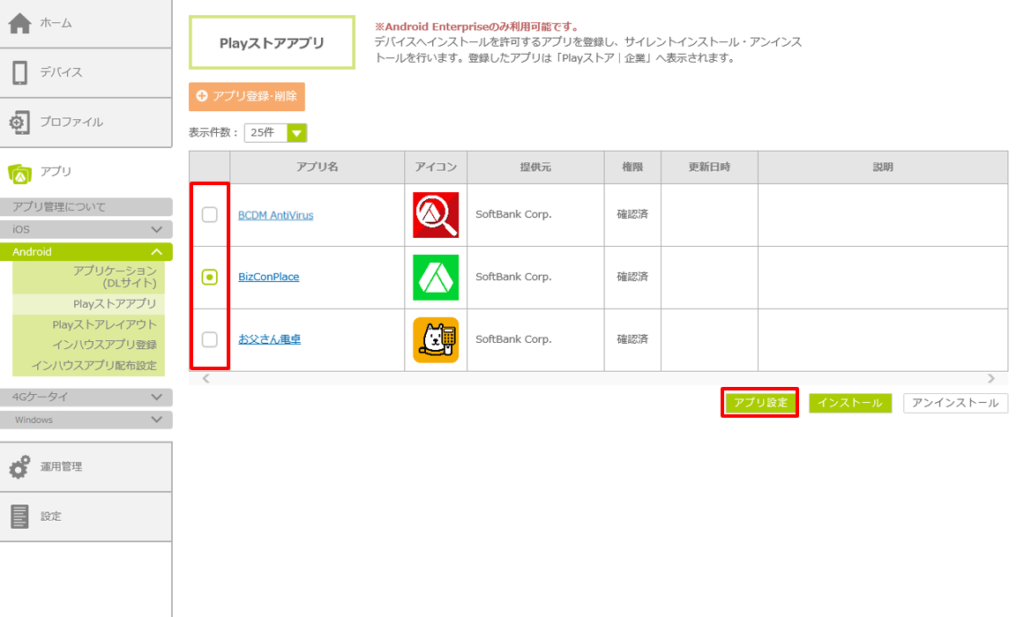Screen dimensions: 1024x617
Task: Click the BCDM AntiVirus app icon
Action: [435, 215]
